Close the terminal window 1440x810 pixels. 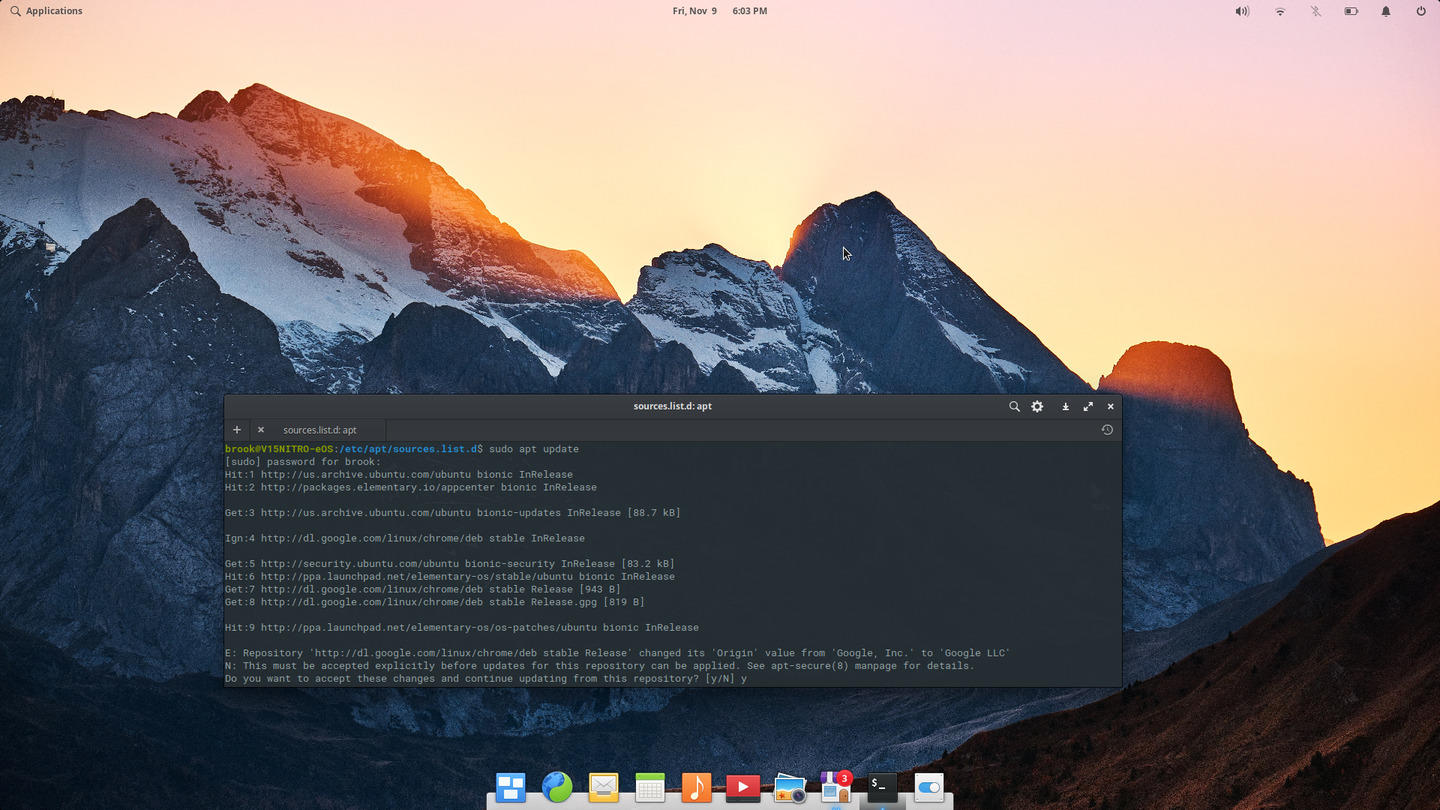pos(1110,406)
